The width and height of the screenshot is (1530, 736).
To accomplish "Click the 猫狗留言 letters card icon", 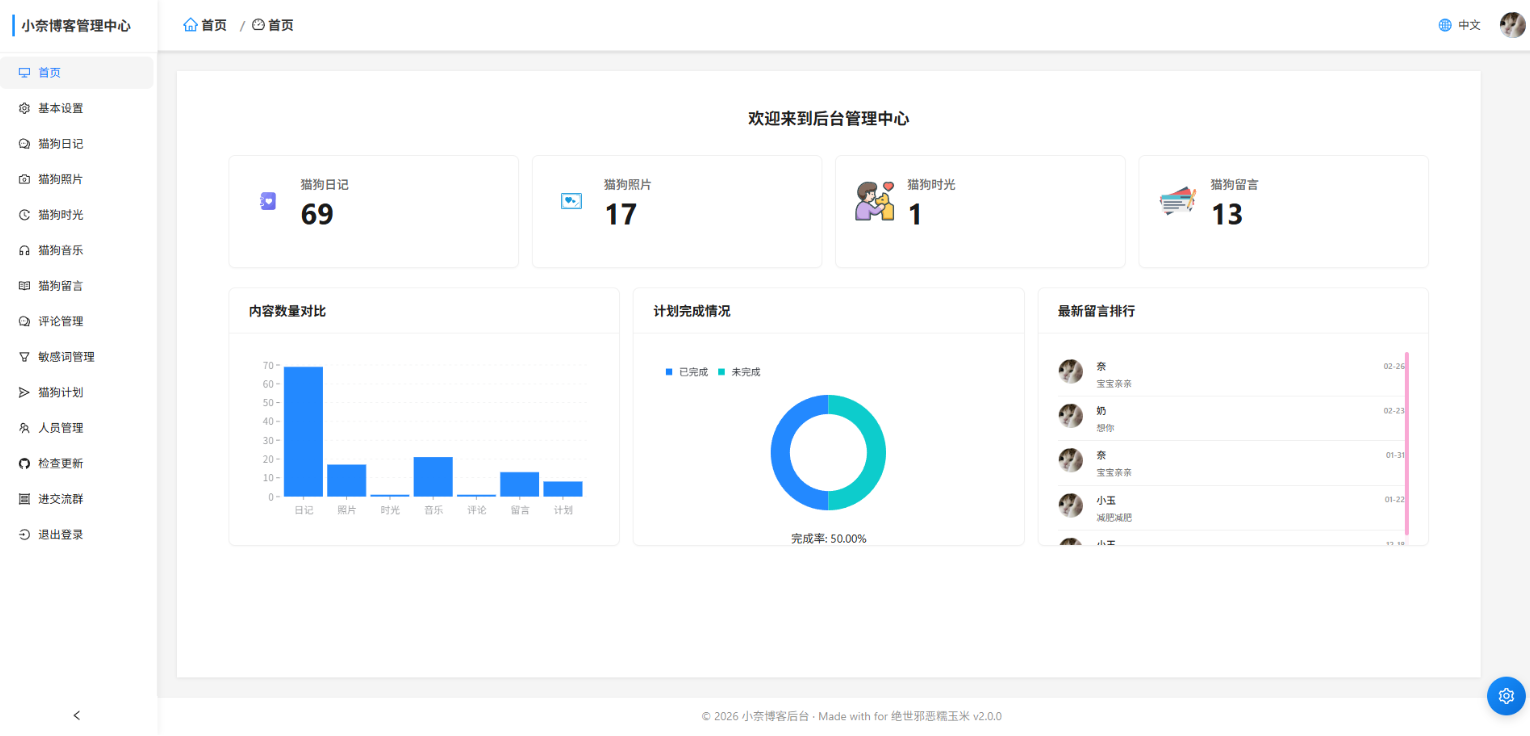I will pos(1177,201).
